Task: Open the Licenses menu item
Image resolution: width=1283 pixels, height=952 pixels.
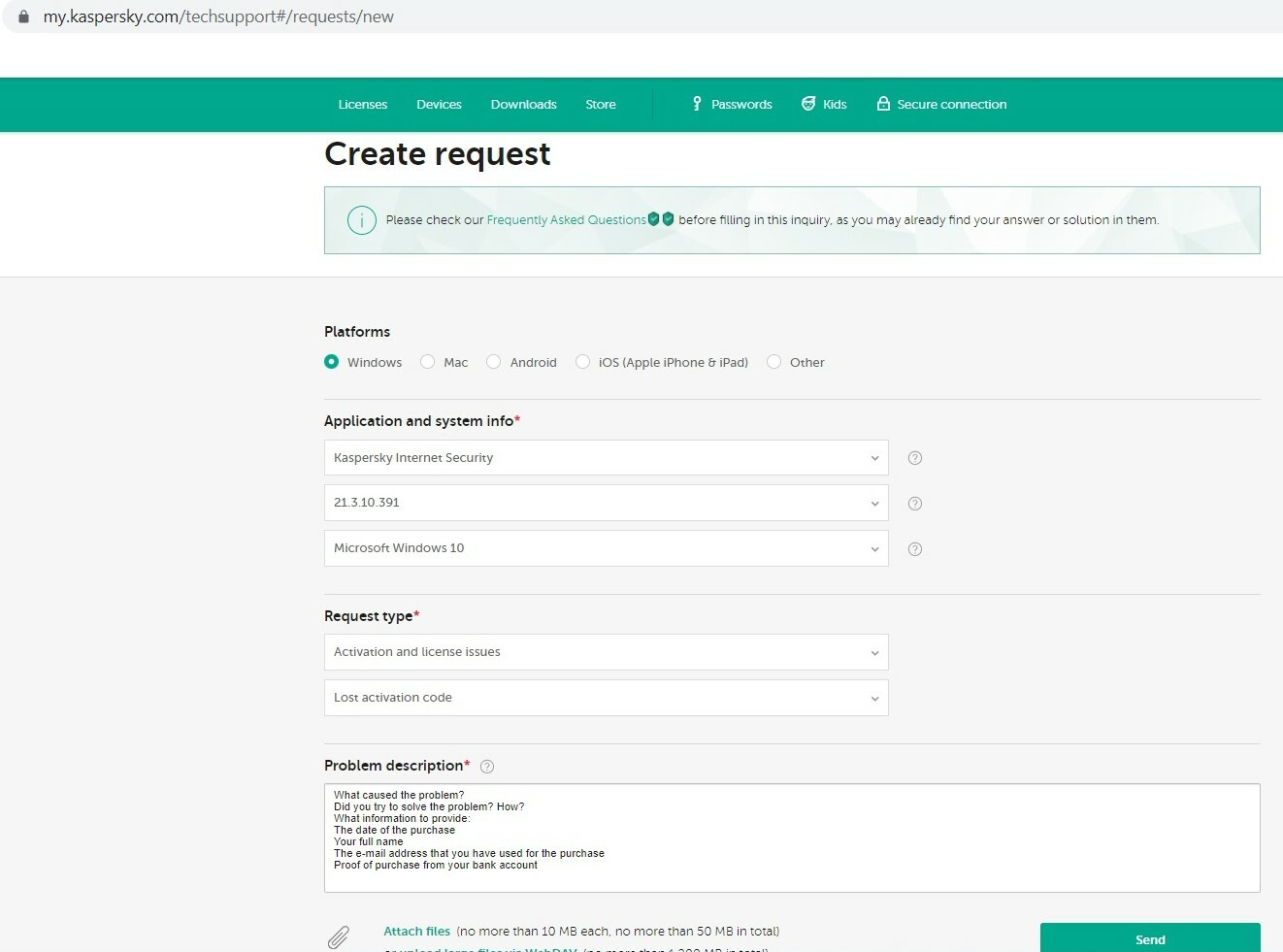Action: pos(363,105)
